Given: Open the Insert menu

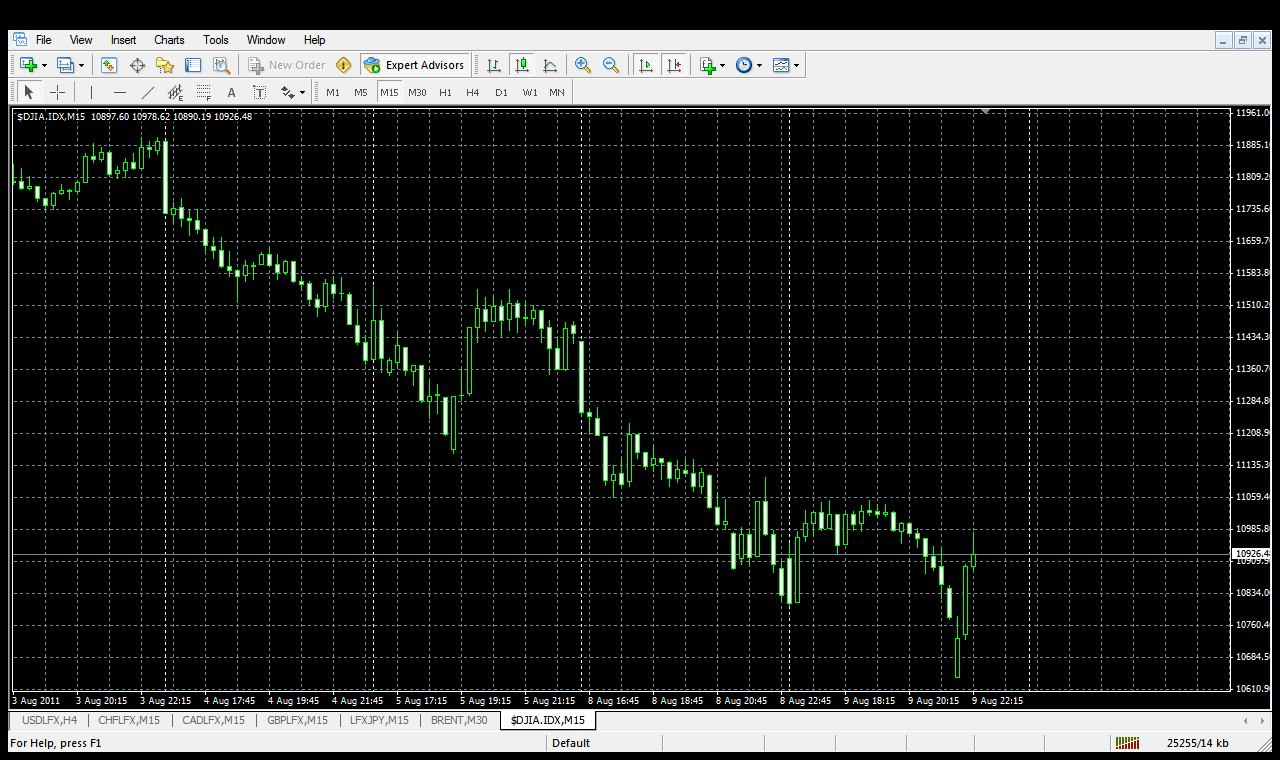Looking at the screenshot, I should (124, 40).
